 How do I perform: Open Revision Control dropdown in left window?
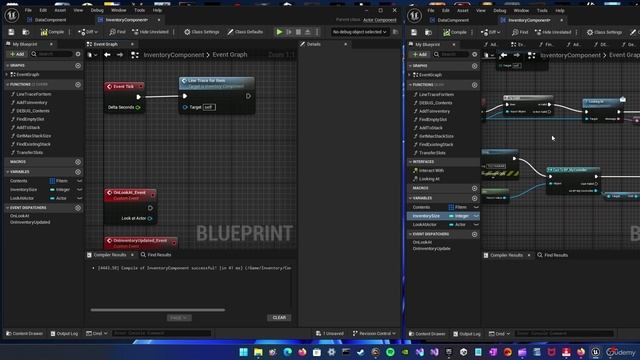pyautogui.click(x=374, y=333)
